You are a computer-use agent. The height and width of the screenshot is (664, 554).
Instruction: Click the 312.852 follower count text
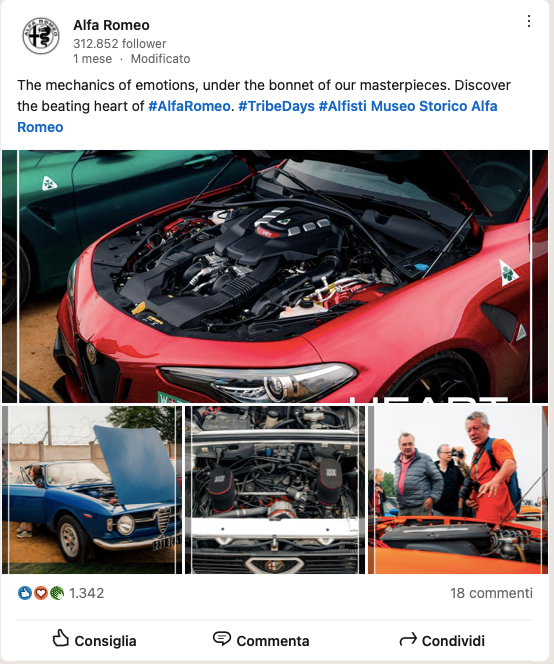click(x=120, y=44)
